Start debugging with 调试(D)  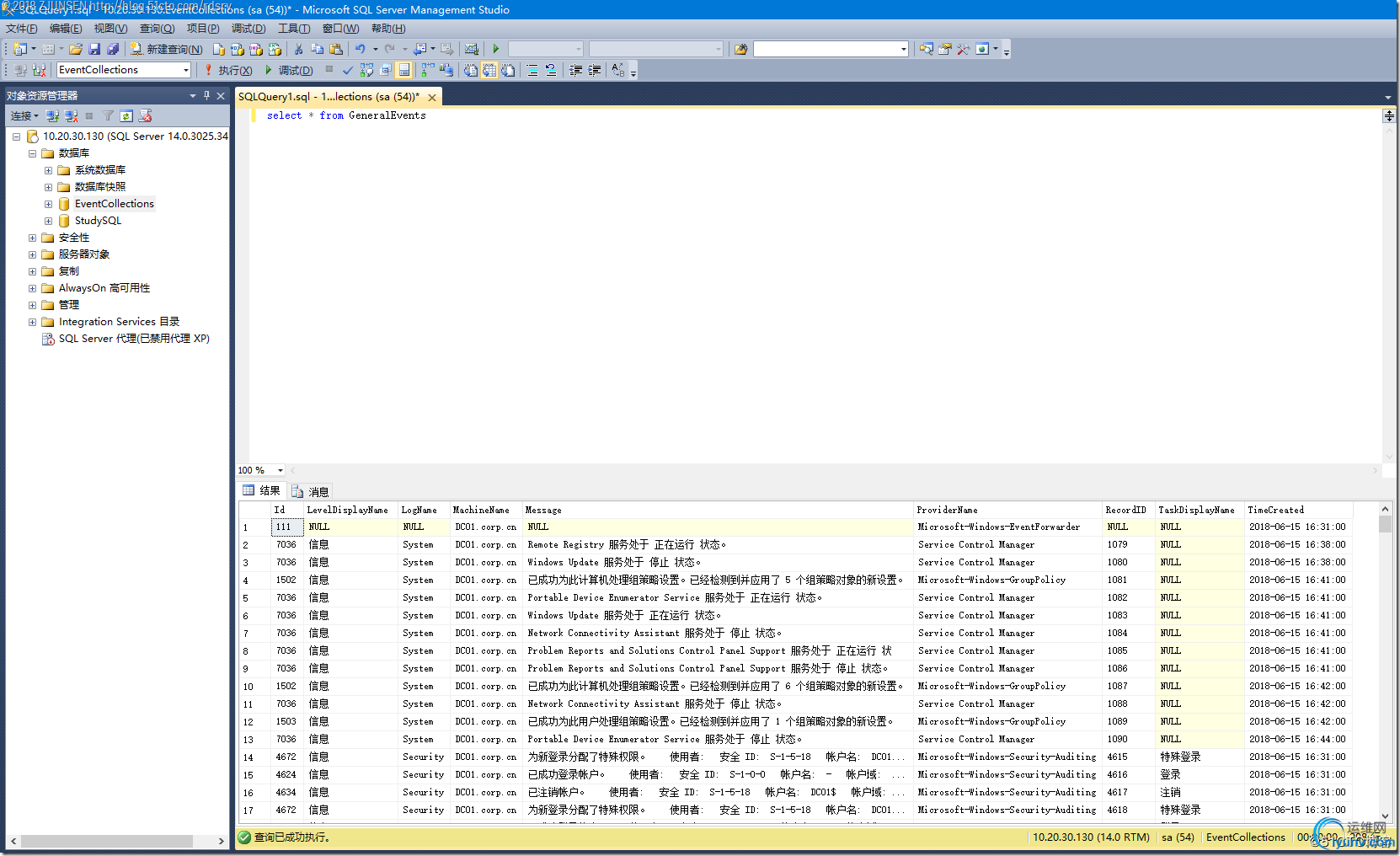[289, 70]
